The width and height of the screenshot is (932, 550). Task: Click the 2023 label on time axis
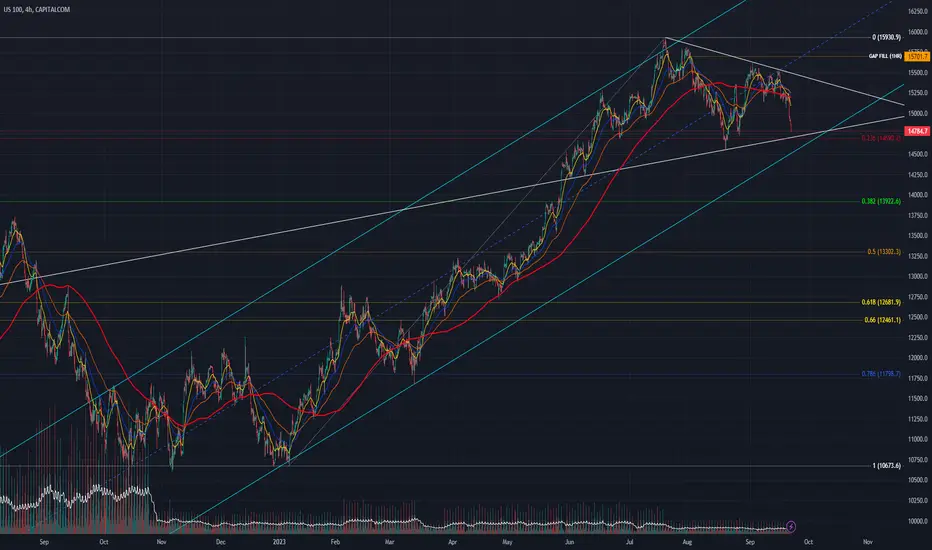279,542
